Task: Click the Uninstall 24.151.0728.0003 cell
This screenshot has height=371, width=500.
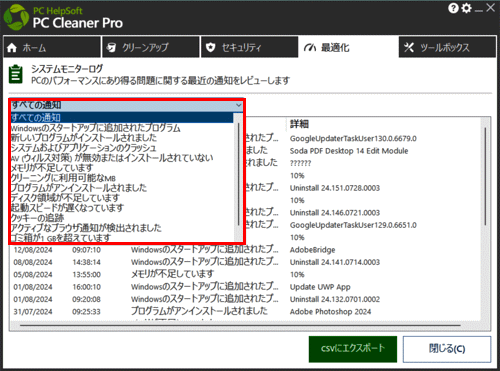Action: [x=335, y=188]
